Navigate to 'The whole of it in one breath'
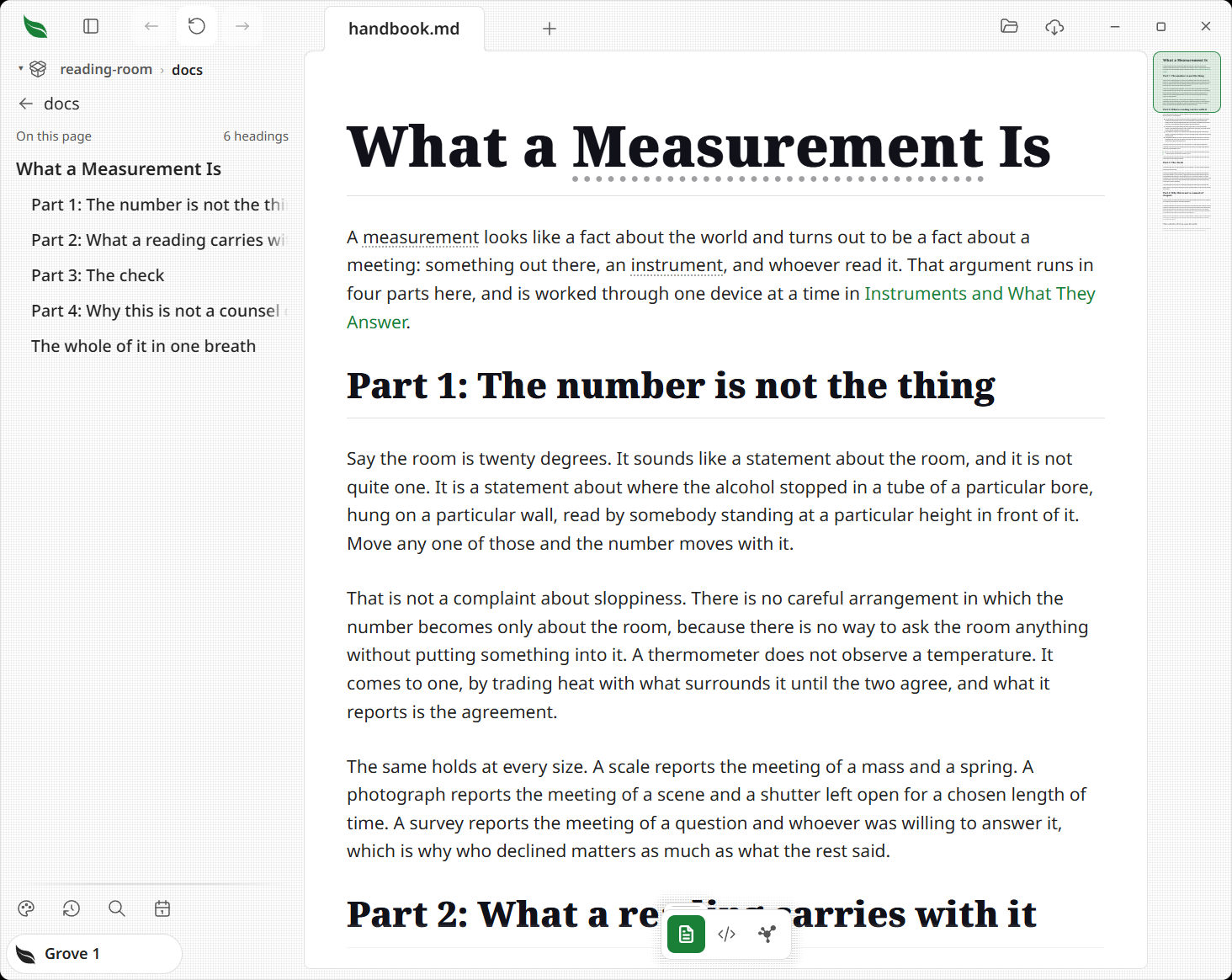1232x980 pixels. coord(143,346)
